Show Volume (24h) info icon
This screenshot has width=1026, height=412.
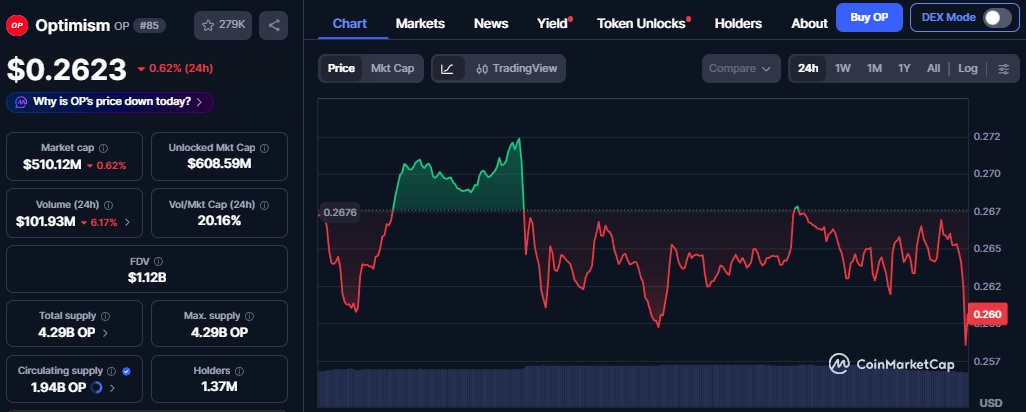pyautogui.click(x=109, y=205)
